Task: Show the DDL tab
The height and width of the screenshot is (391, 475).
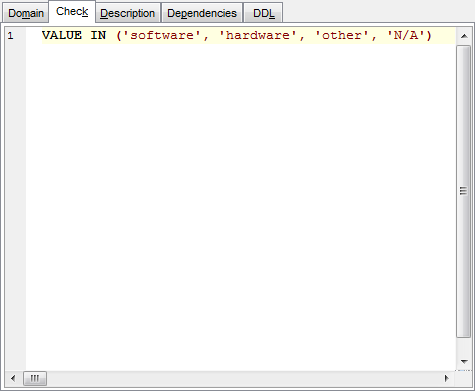Action: pyautogui.click(x=263, y=13)
